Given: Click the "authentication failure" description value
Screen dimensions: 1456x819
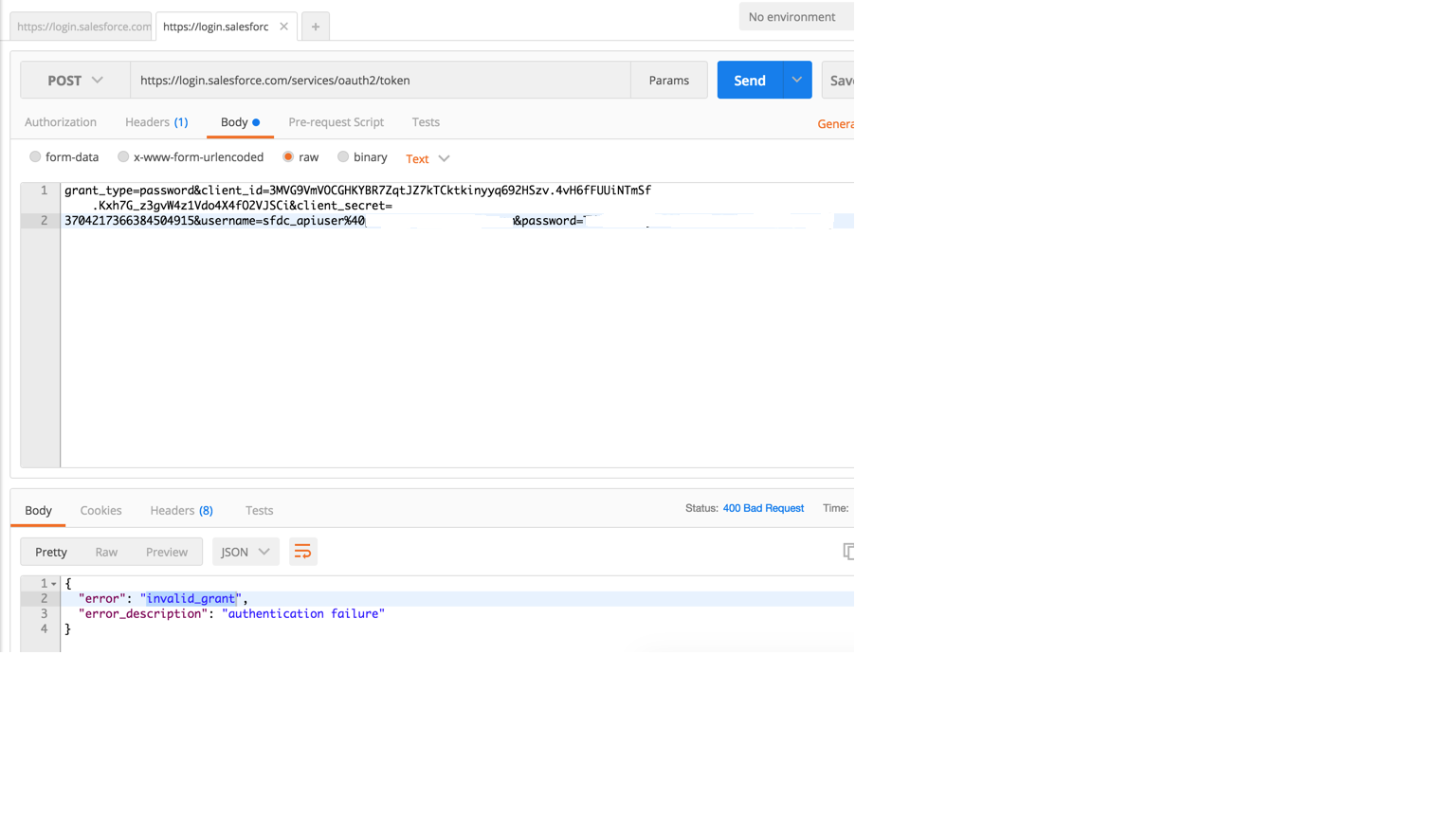Looking at the screenshot, I should [303, 614].
